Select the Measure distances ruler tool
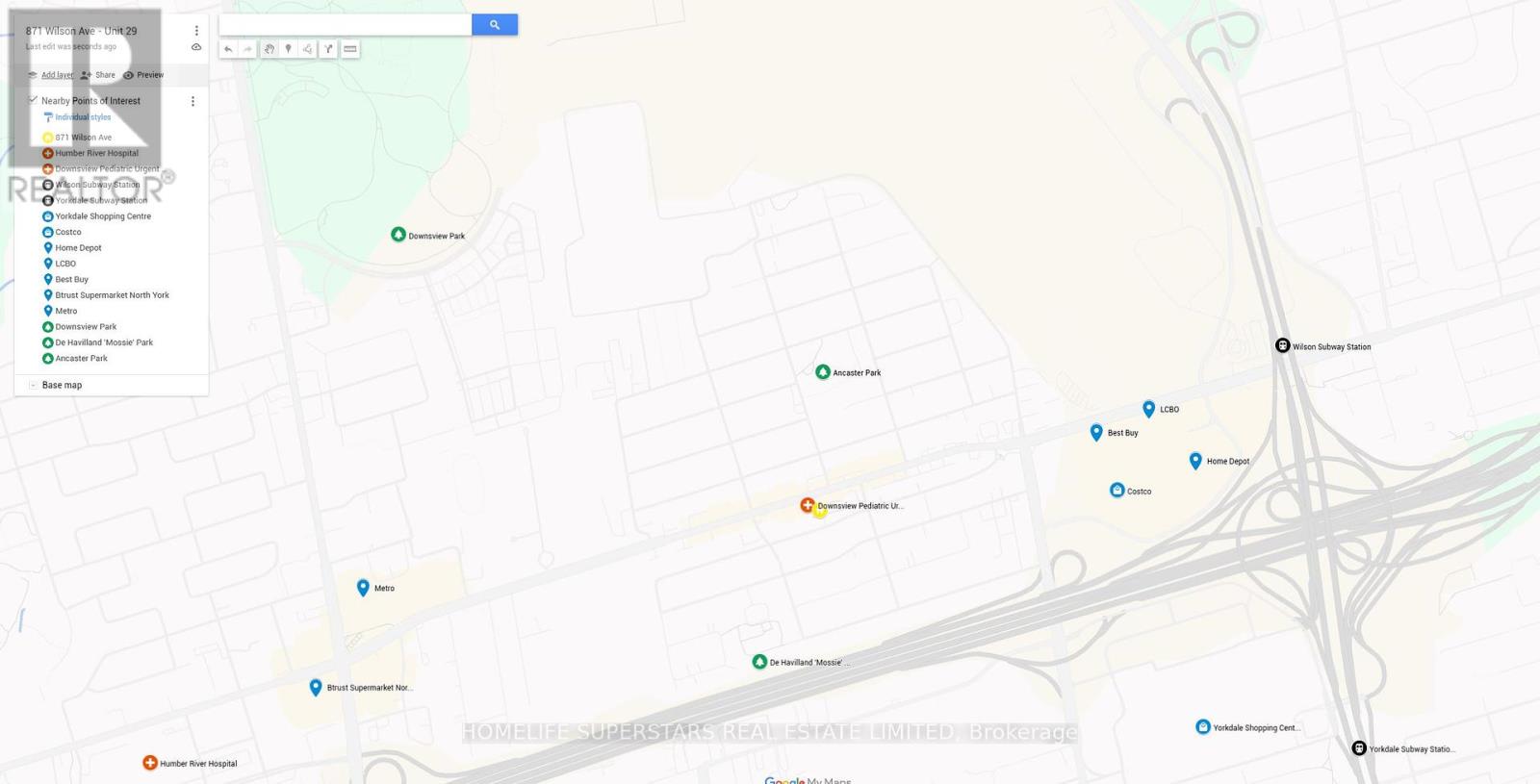Image resolution: width=1540 pixels, height=784 pixels. point(350,49)
